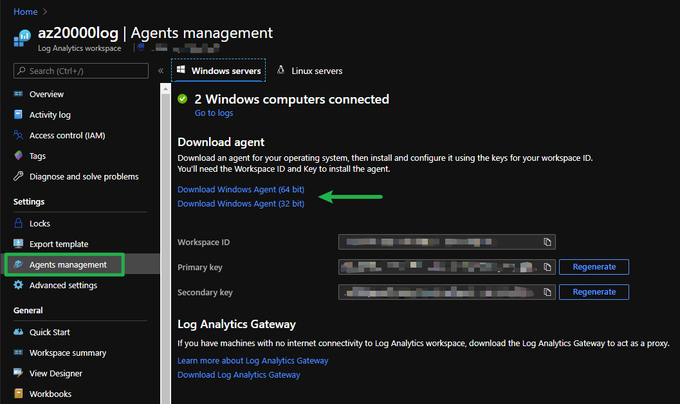Viewport: 680px width, 404px height.
Task: Click the search magnifier icon
Action: (21, 71)
